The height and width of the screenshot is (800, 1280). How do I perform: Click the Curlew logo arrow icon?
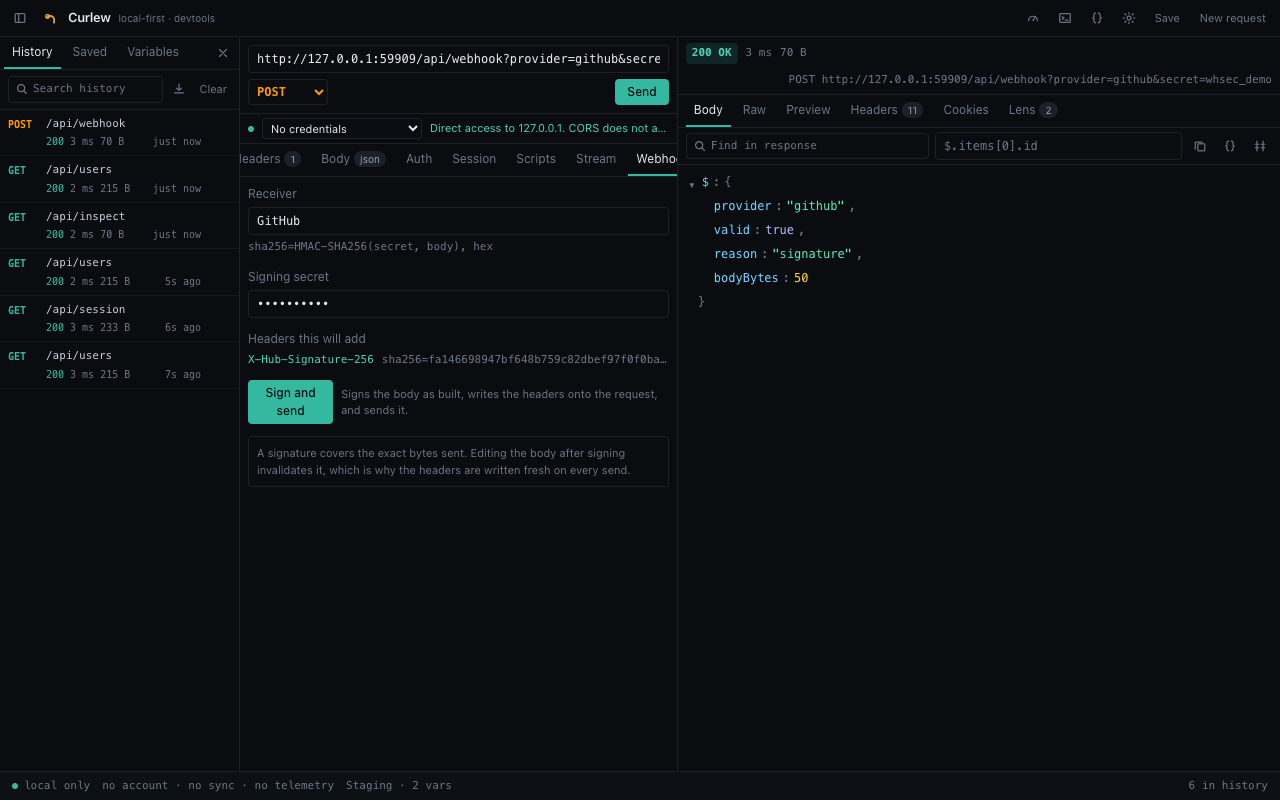click(x=50, y=18)
